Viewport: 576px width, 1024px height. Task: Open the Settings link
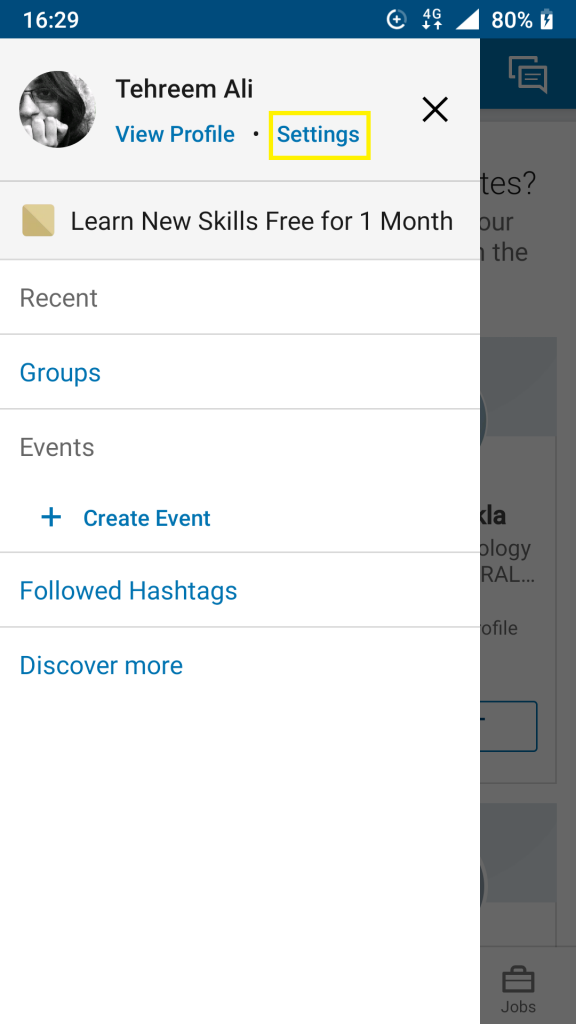pyautogui.click(x=318, y=134)
